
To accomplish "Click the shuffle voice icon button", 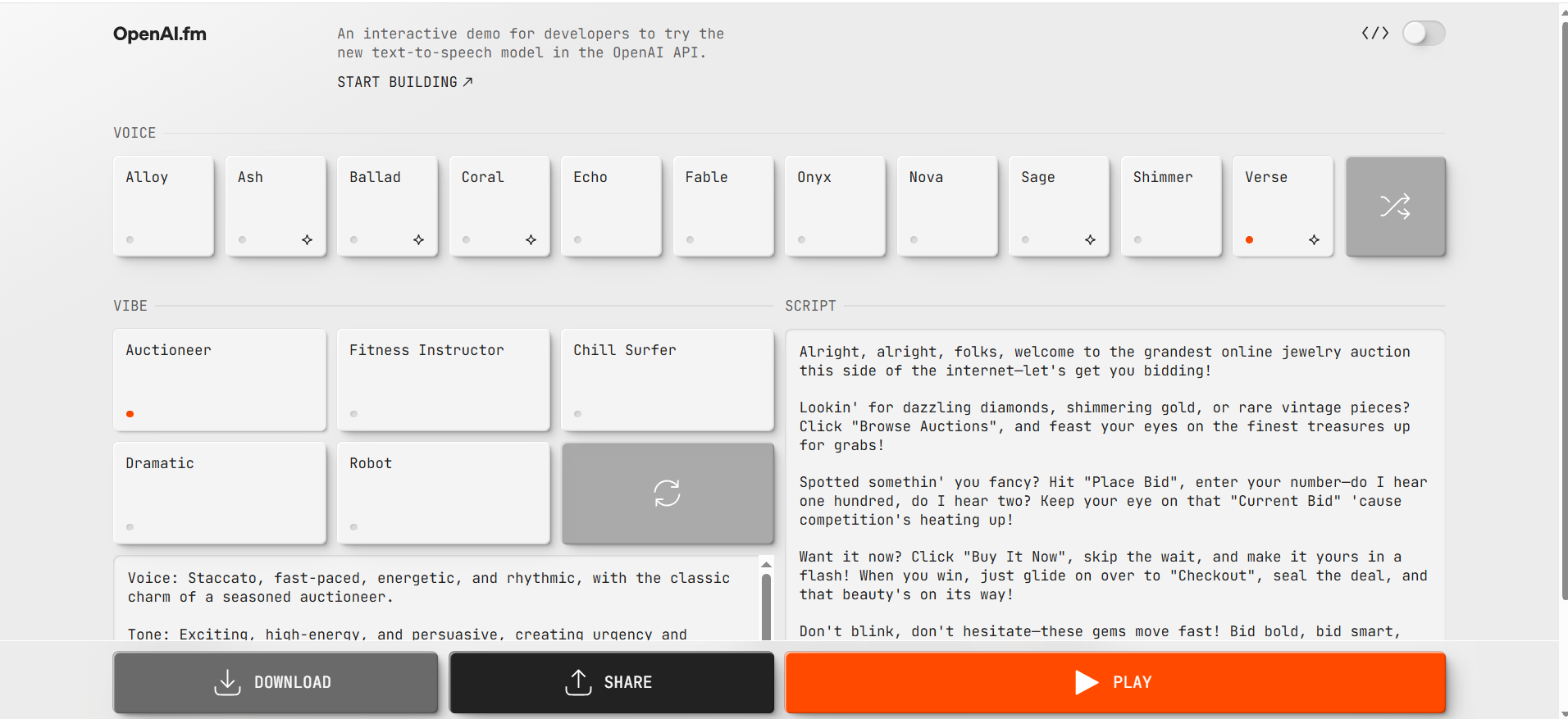I will (x=1395, y=207).
